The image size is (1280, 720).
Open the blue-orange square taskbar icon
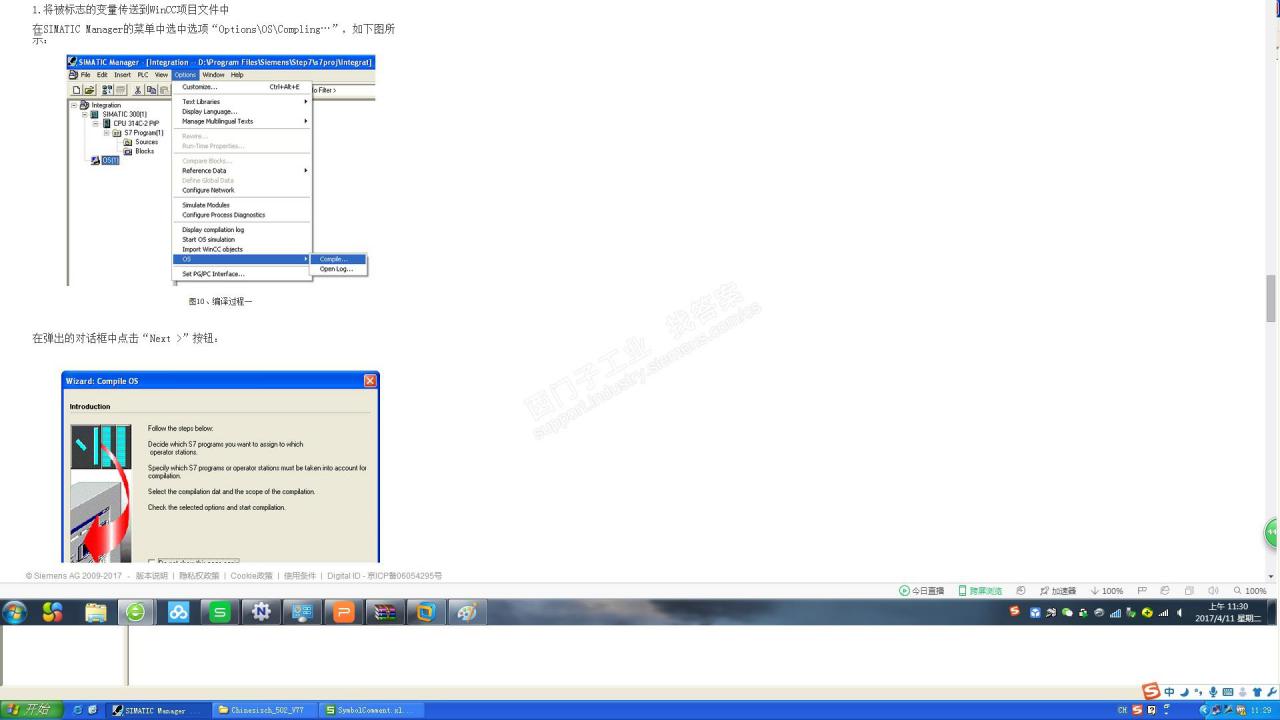[x=425, y=612]
